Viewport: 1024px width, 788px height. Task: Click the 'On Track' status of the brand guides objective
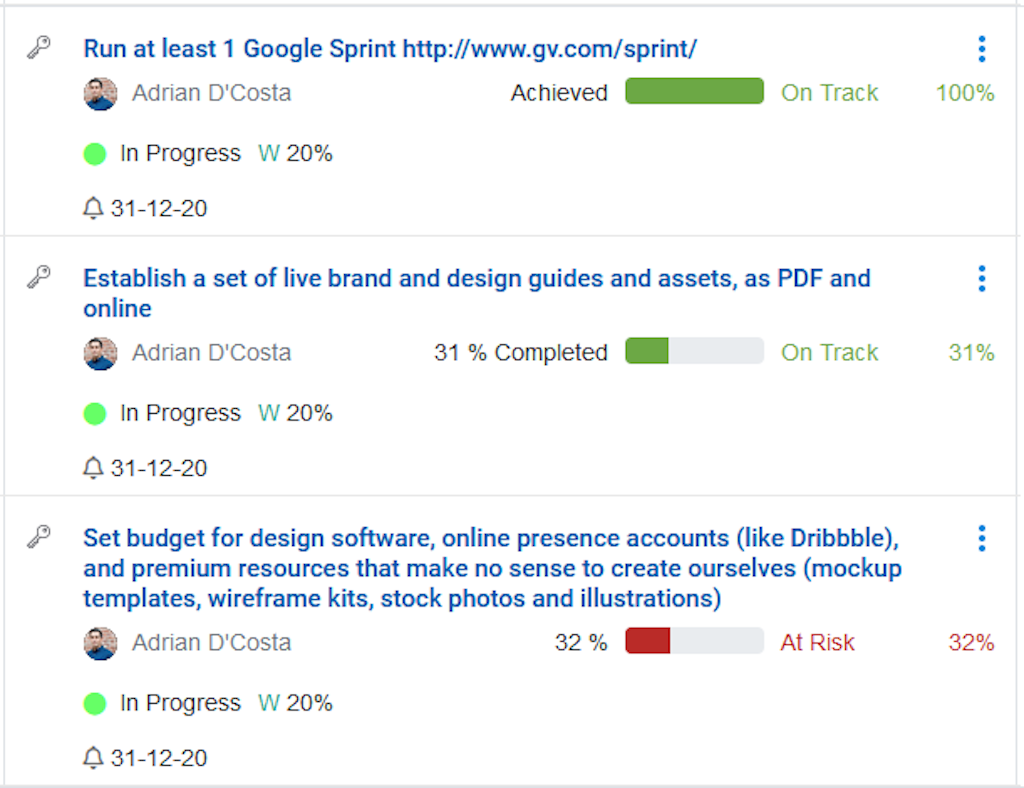pyautogui.click(x=829, y=352)
